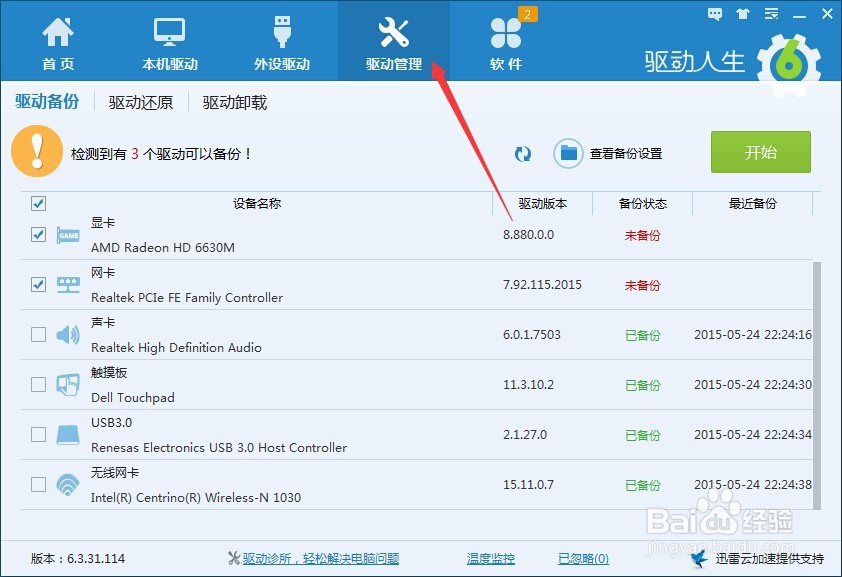Image resolution: width=842 pixels, height=577 pixels.
Task: Toggle the select-all checkbox in header row
Action: tap(38, 203)
